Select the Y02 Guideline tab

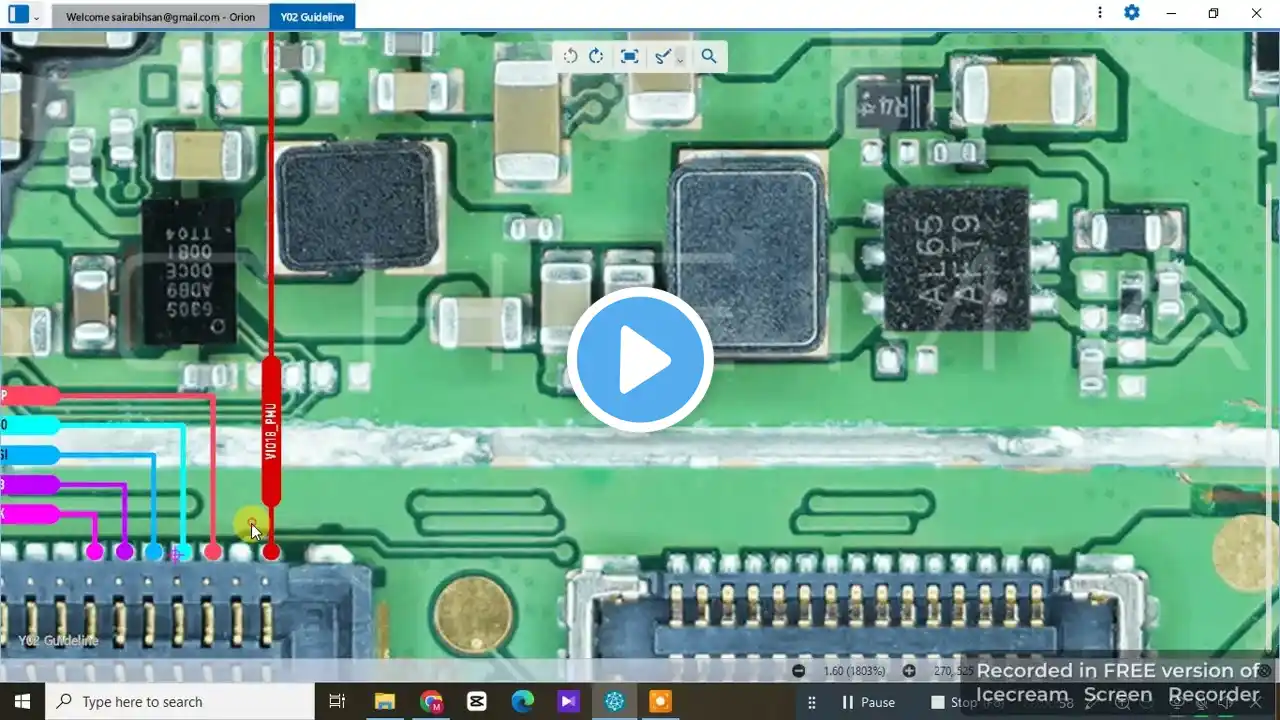click(x=312, y=17)
